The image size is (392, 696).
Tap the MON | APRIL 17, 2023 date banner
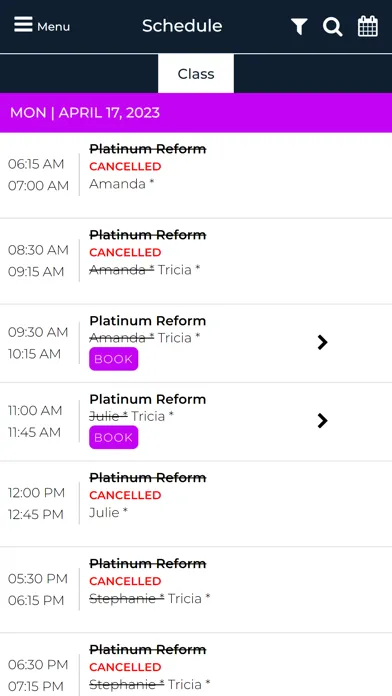point(196,113)
